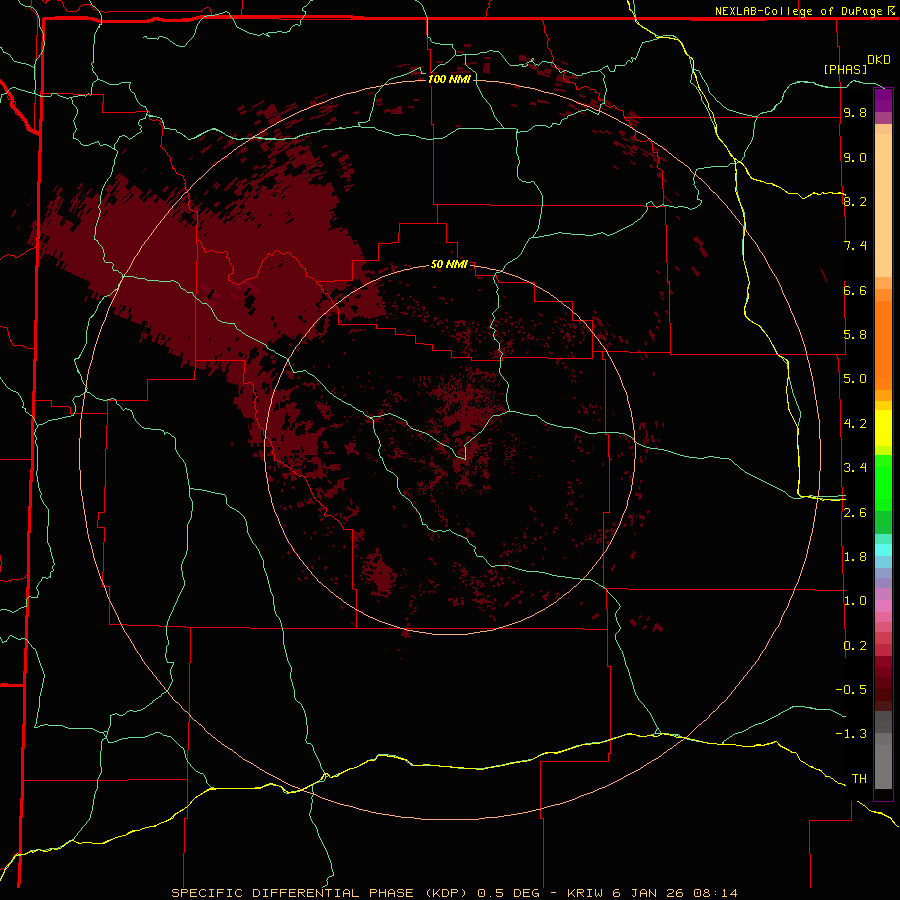
Task: Click the -1.3 value on color scale
Action: click(x=851, y=734)
